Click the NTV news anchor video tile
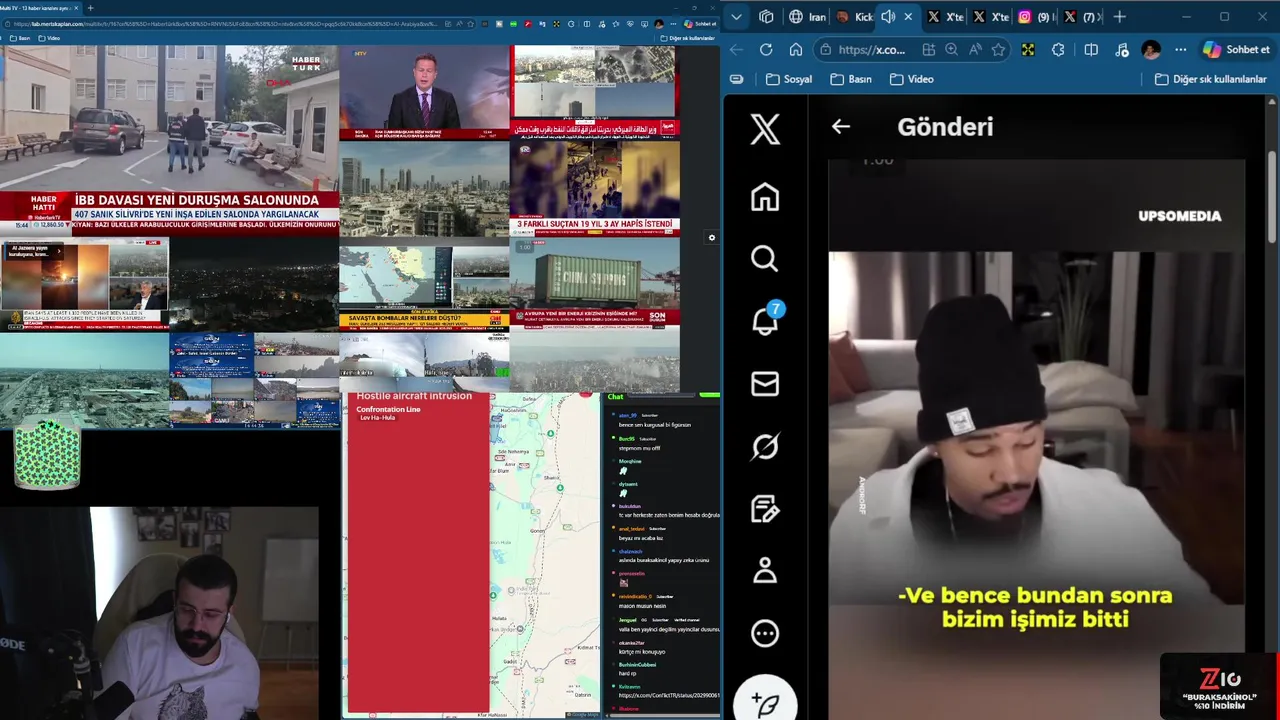 point(424,92)
